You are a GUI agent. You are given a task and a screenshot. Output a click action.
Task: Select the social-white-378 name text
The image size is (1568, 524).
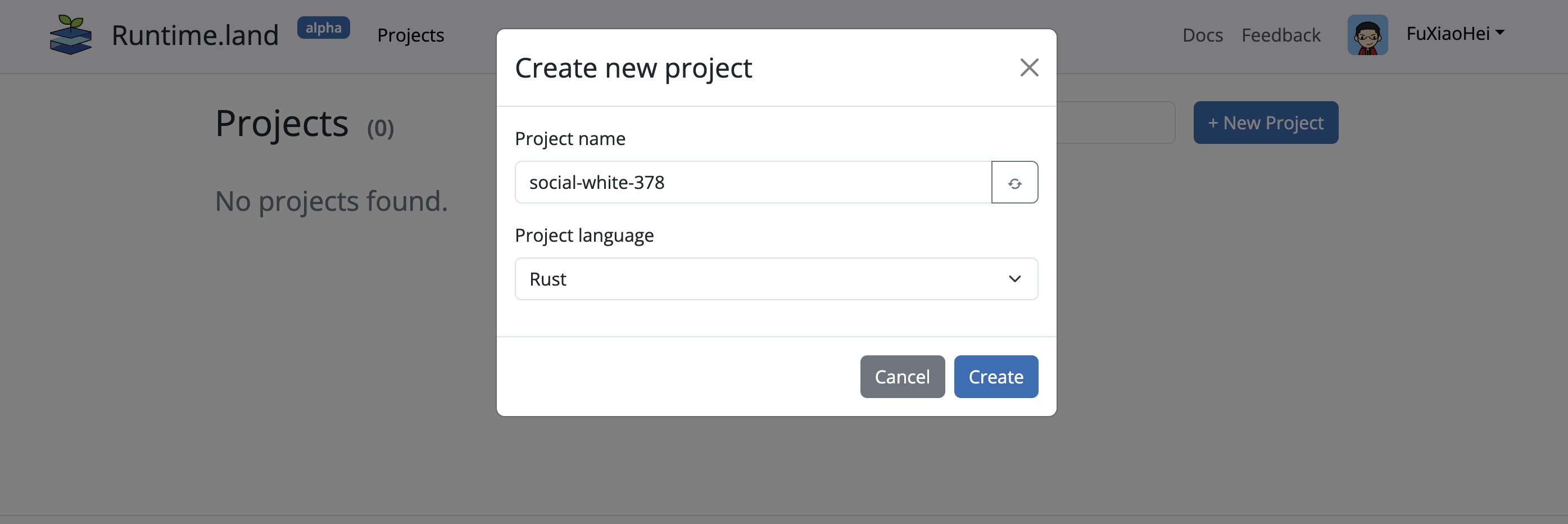pyautogui.click(x=596, y=182)
